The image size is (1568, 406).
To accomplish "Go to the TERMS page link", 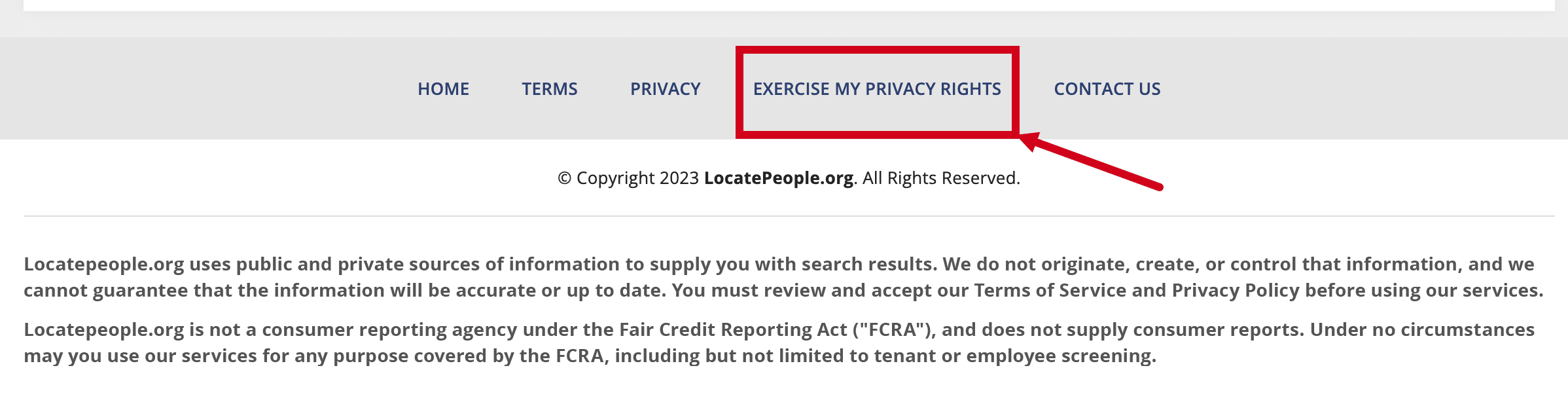I will [x=549, y=89].
